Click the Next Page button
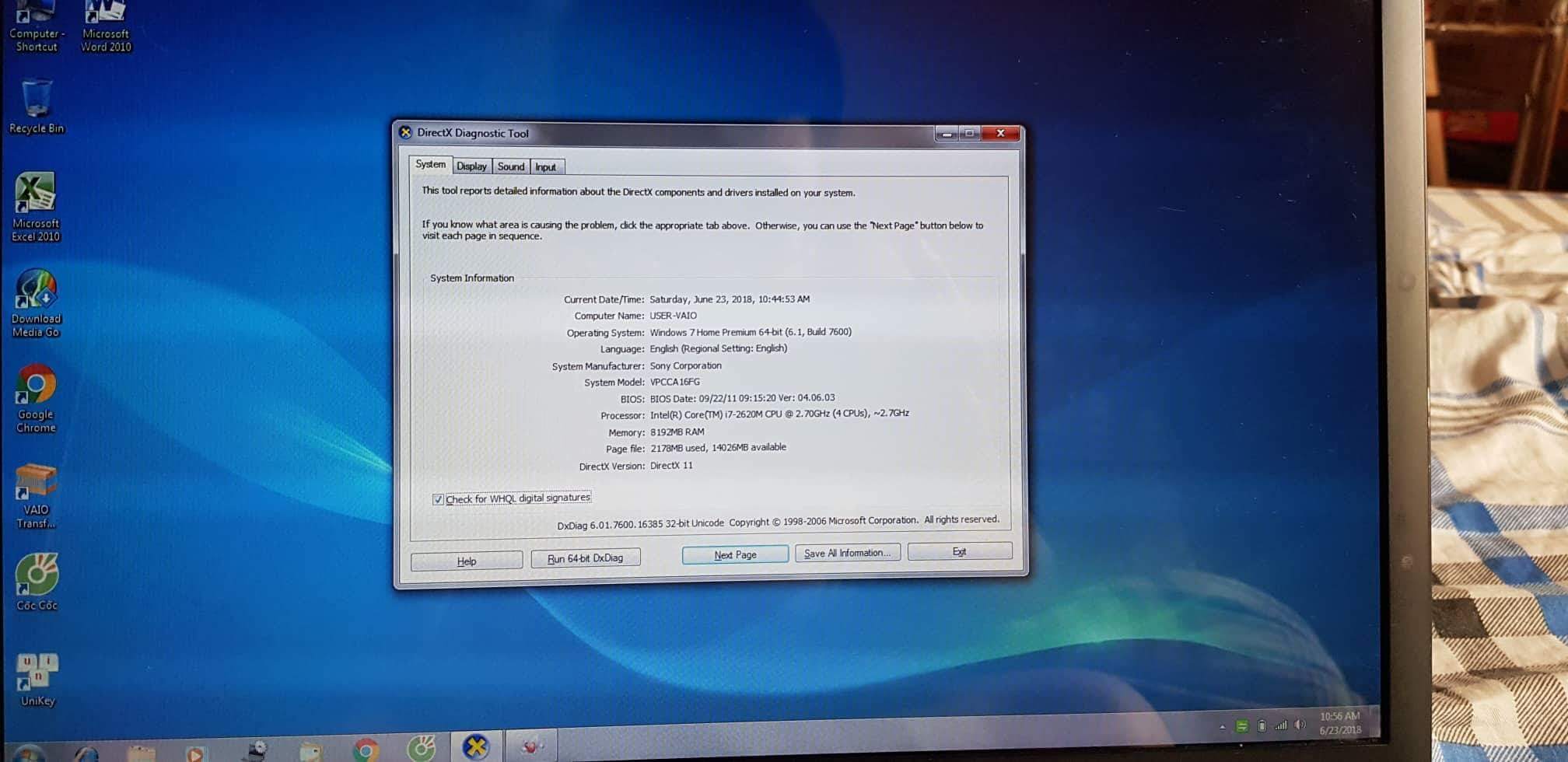The image size is (1568, 762). [x=735, y=554]
